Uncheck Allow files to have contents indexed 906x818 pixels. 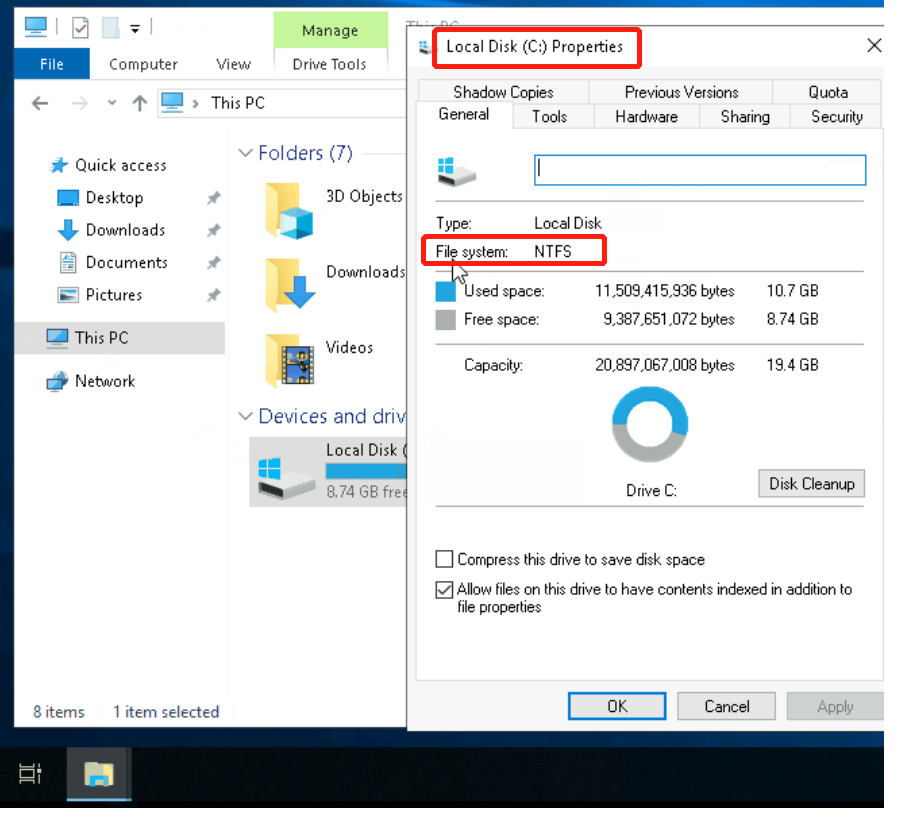tap(444, 590)
